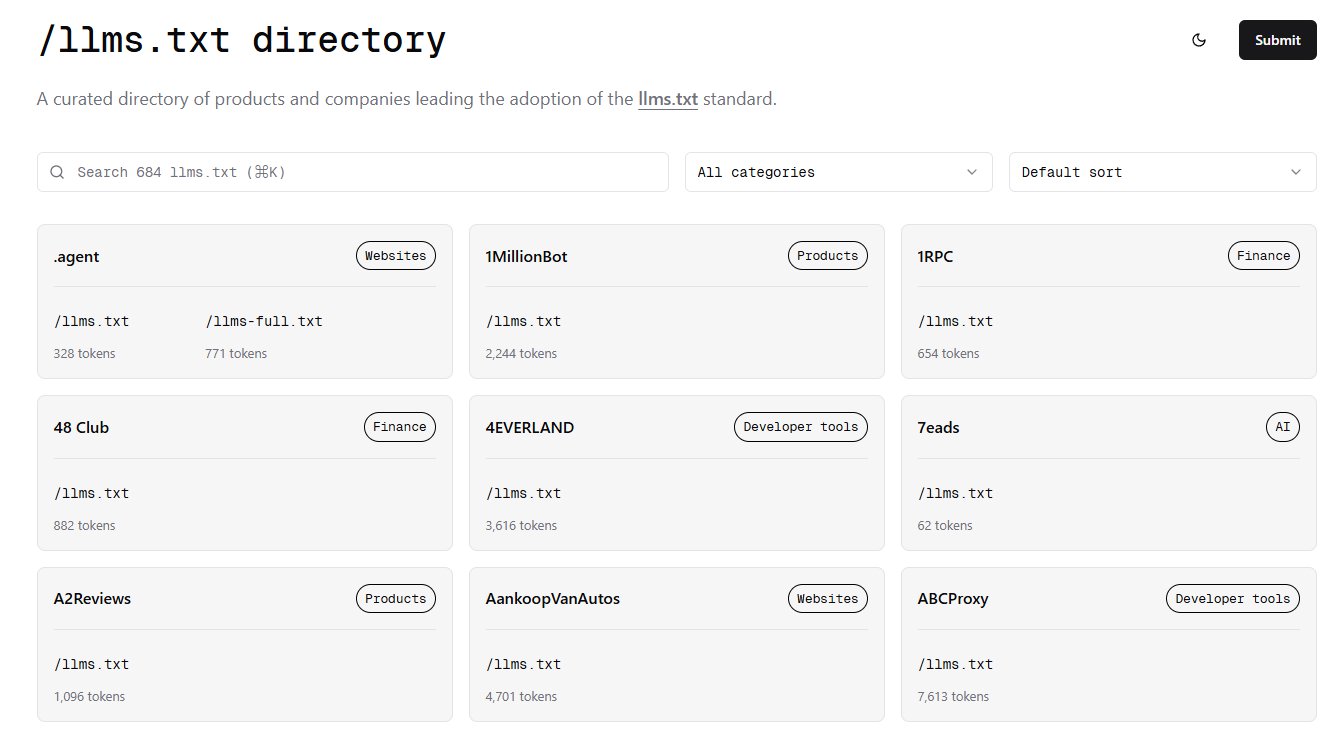Screen dimensions: 1335x729
Task: Open /llms-full.txt on the .agent card
Action: tap(263, 321)
